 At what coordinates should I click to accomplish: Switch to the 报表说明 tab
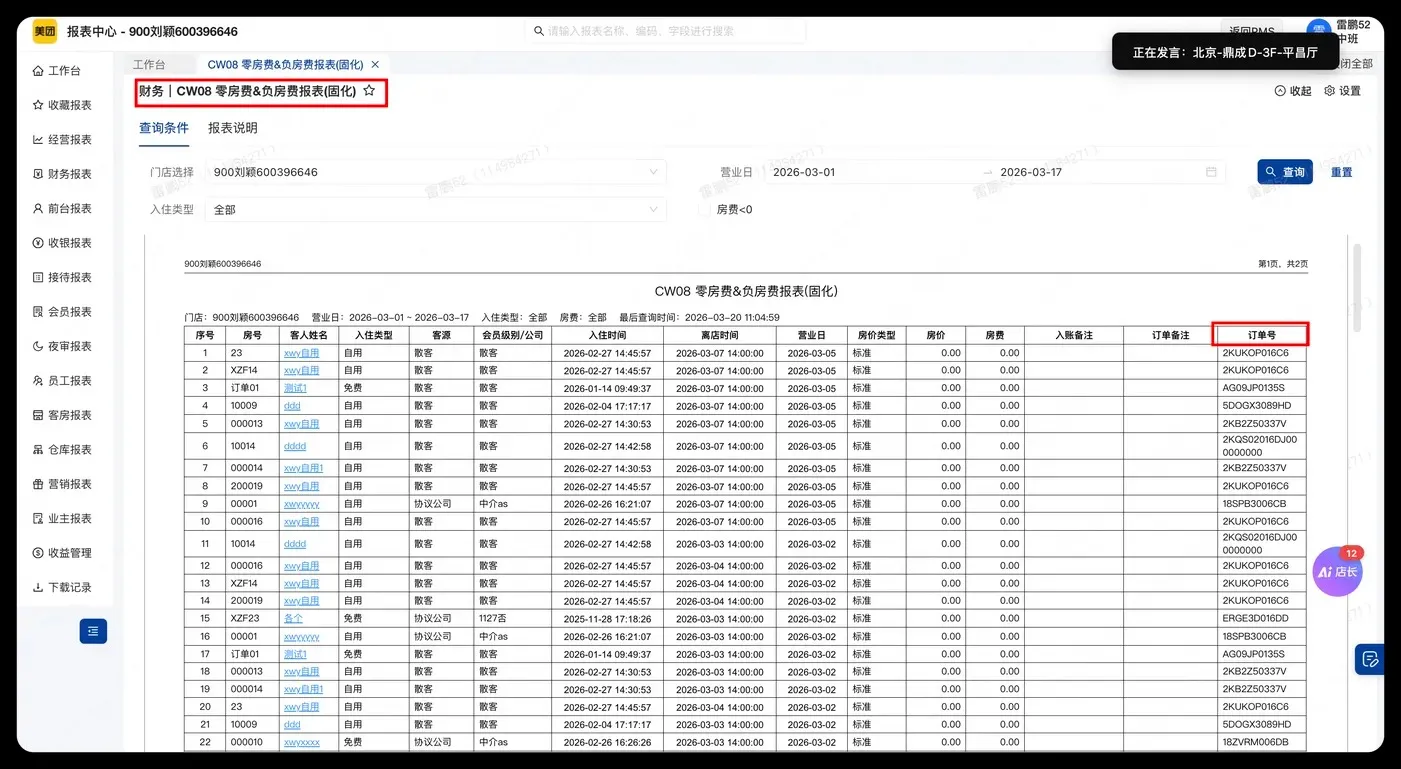232,128
